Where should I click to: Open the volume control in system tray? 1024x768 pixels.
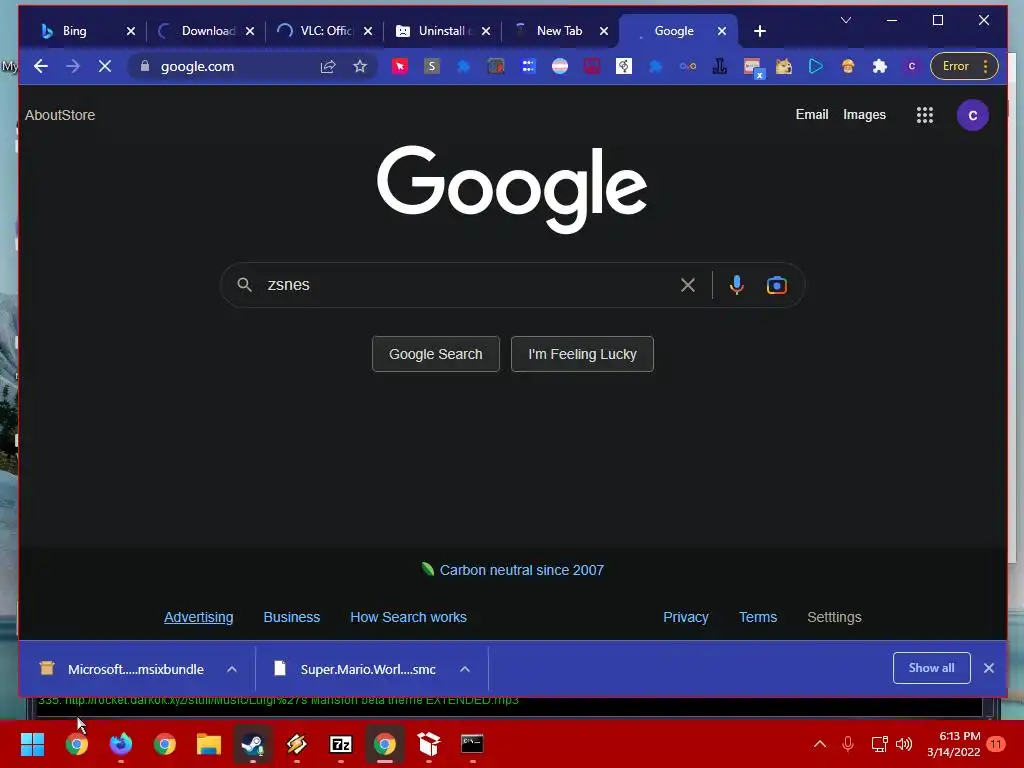click(x=904, y=744)
